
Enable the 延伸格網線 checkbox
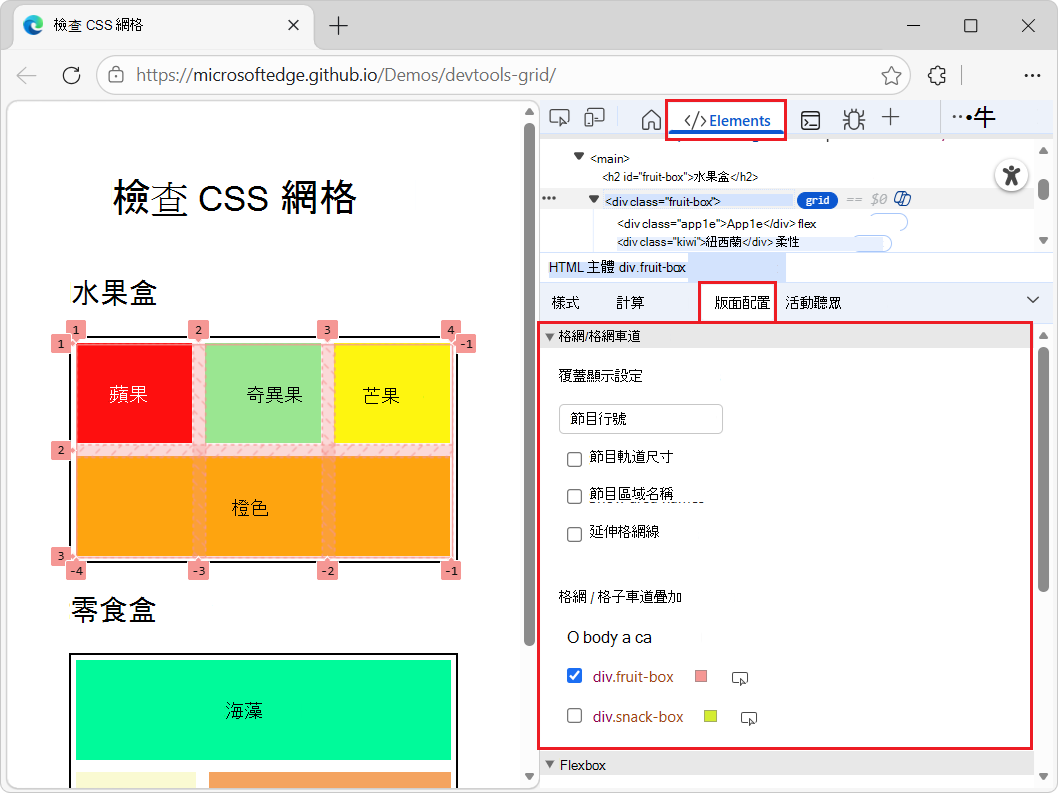pyautogui.click(x=574, y=535)
